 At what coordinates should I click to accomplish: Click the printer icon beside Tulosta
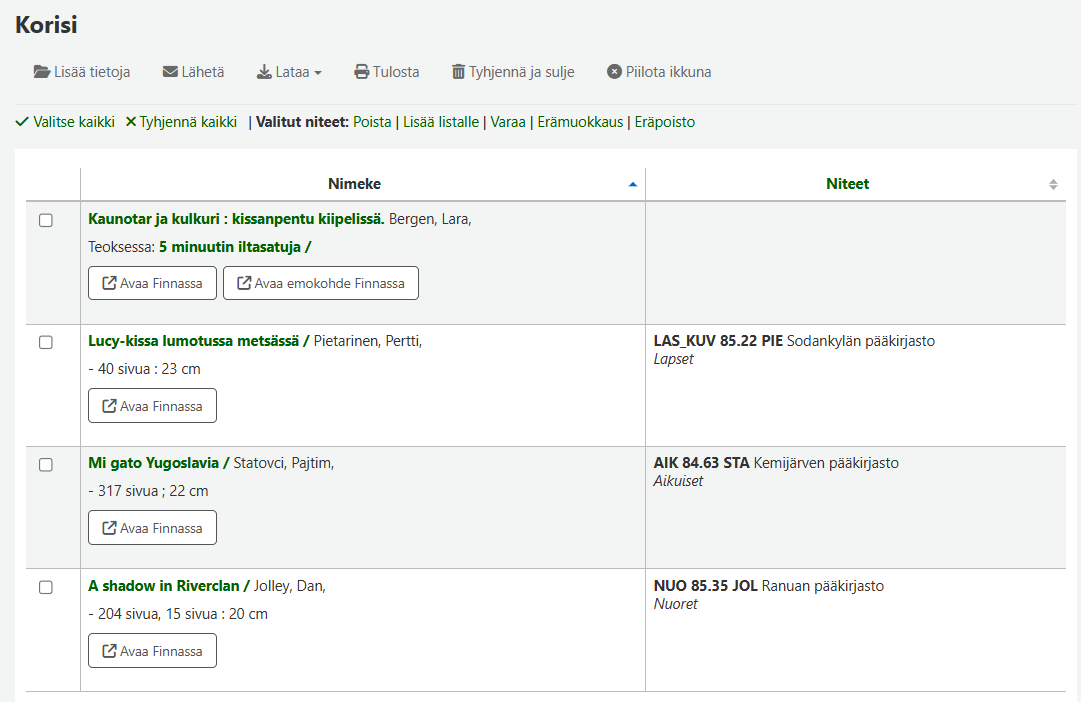click(361, 72)
